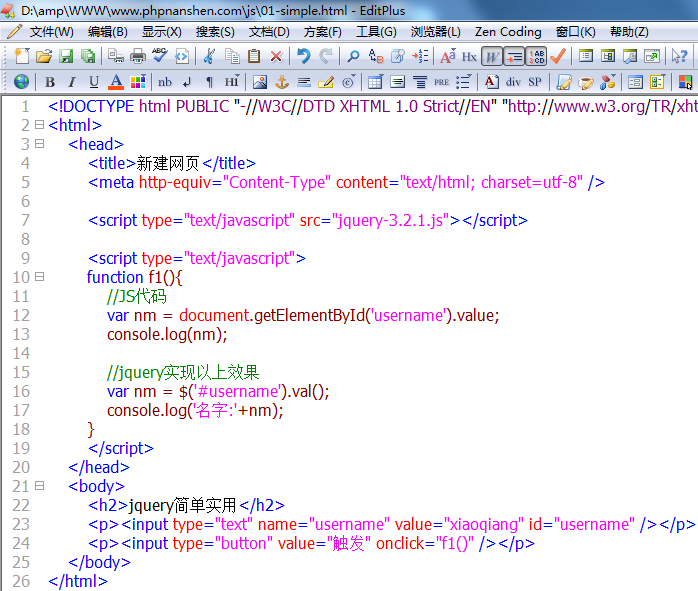Screen dimensions: 698x591
Task: Click the context help arrow icon
Action: (x=679, y=57)
